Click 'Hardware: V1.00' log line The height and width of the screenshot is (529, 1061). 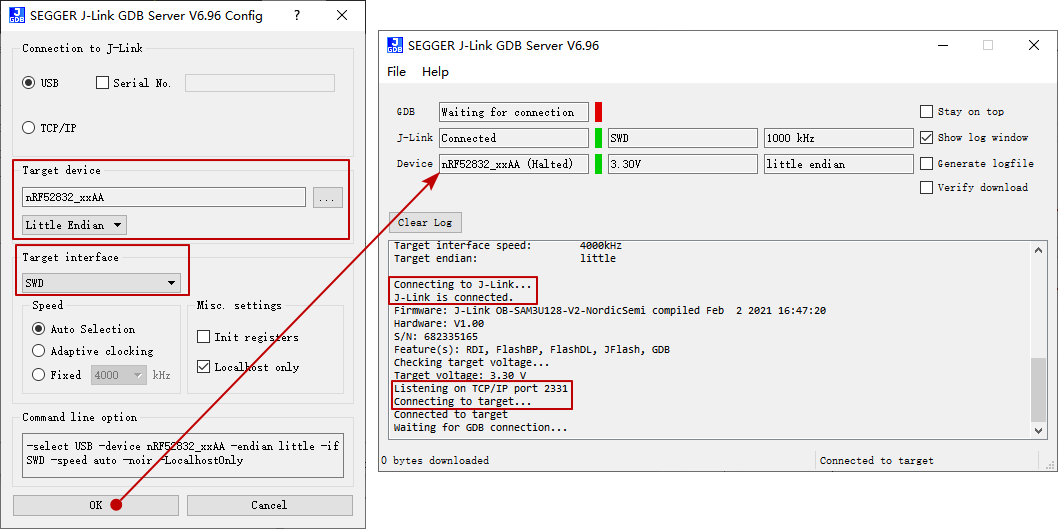click(438, 323)
